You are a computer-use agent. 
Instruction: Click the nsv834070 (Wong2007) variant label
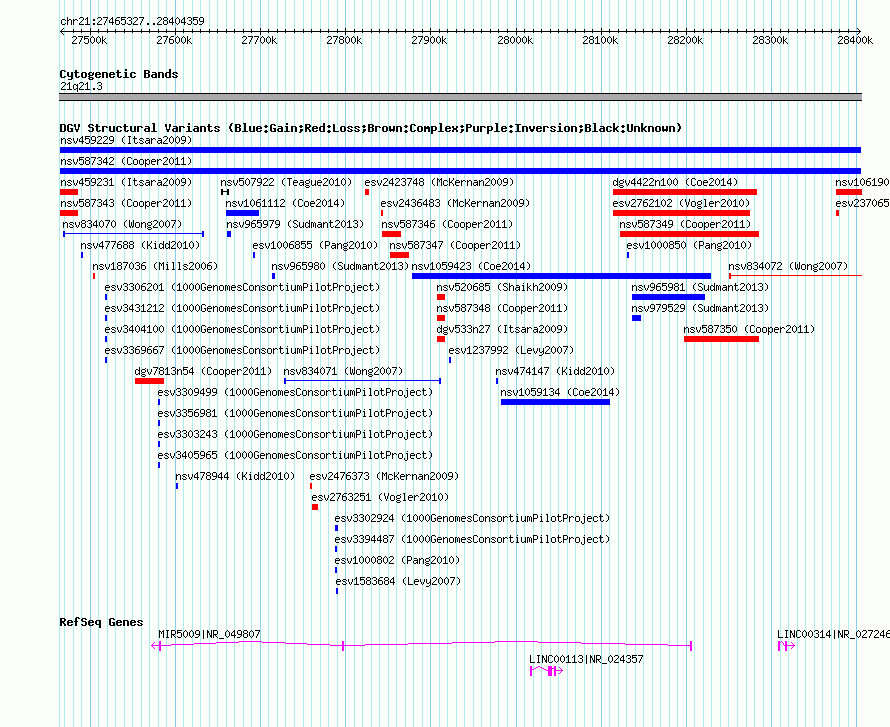(x=123, y=224)
